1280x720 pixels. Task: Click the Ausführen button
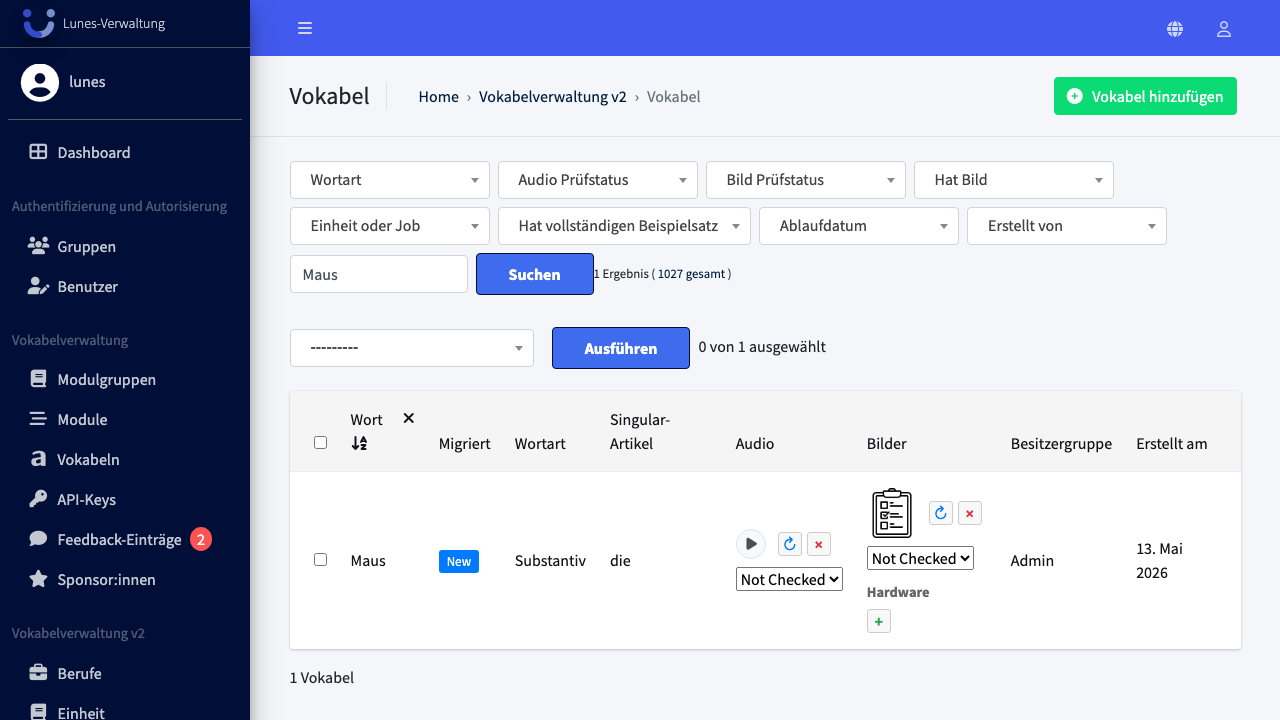click(x=621, y=348)
